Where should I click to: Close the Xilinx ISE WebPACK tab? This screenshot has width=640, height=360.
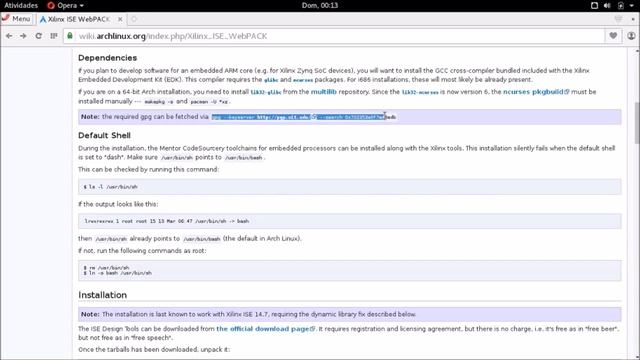click(x=120, y=19)
